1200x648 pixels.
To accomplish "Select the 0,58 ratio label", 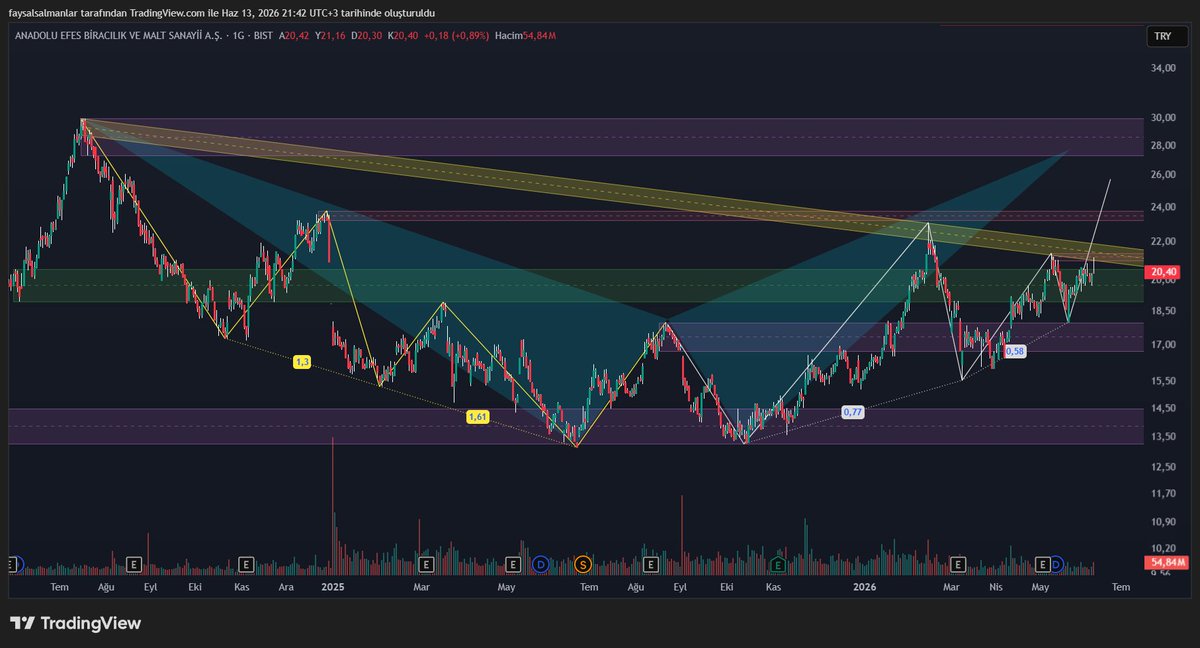I will tap(1014, 351).
